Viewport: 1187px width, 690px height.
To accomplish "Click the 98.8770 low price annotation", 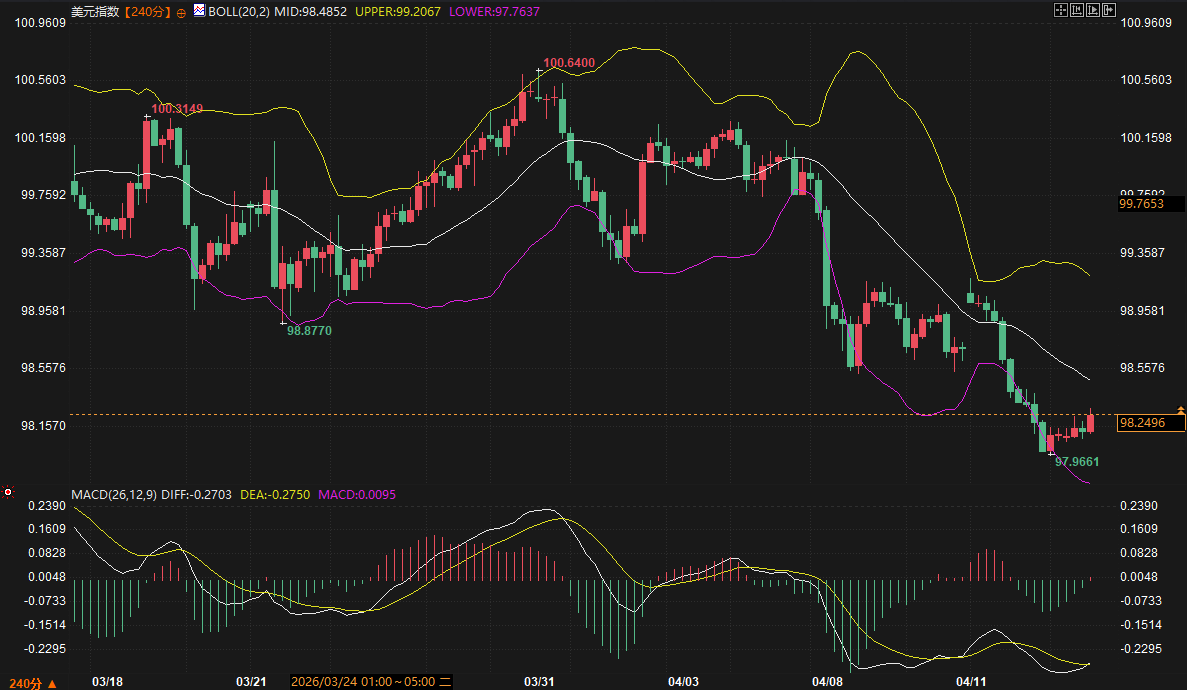I will point(309,329).
